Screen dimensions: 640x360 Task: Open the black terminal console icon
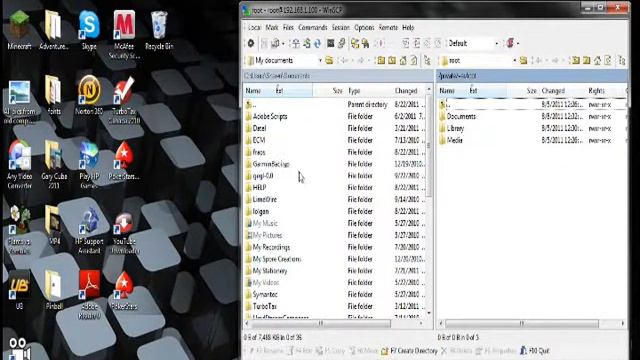(331, 43)
